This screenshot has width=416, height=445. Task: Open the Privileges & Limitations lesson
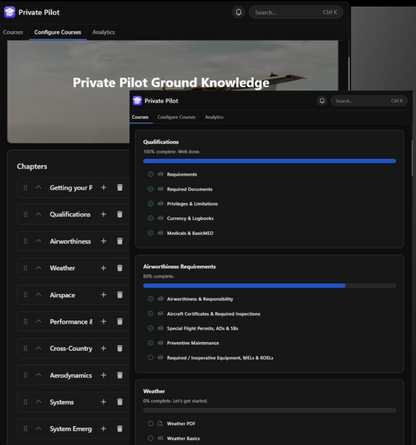[x=192, y=204]
